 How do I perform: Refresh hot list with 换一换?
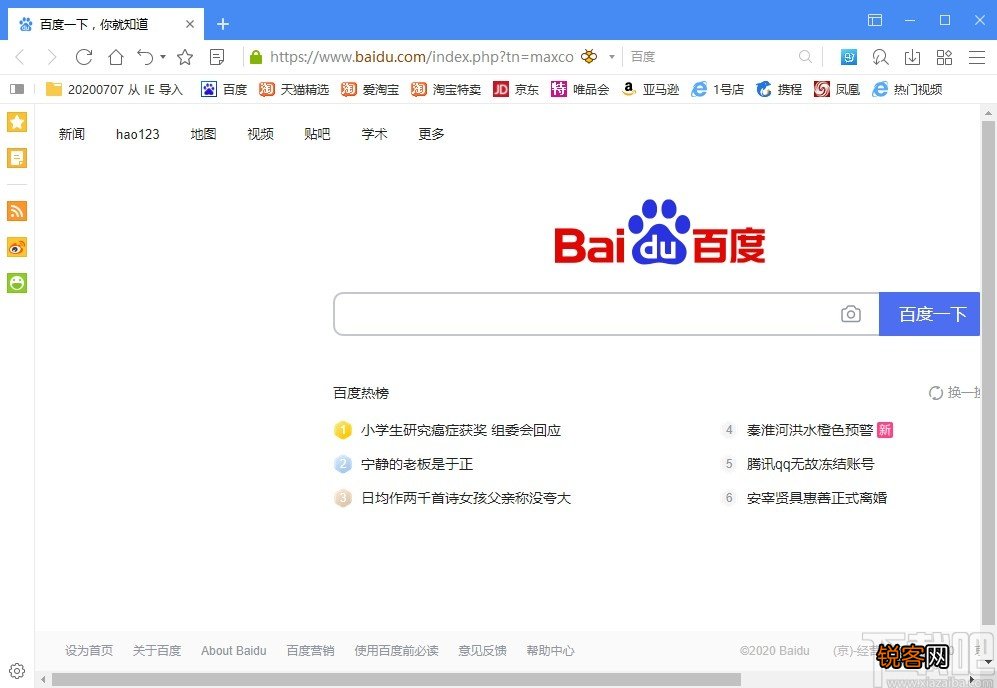pos(954,393)
